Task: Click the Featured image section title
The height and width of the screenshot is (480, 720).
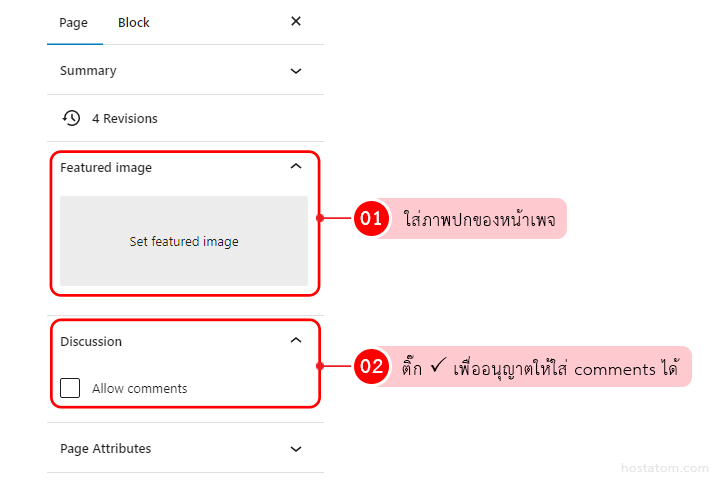Action: click(106, 168)
